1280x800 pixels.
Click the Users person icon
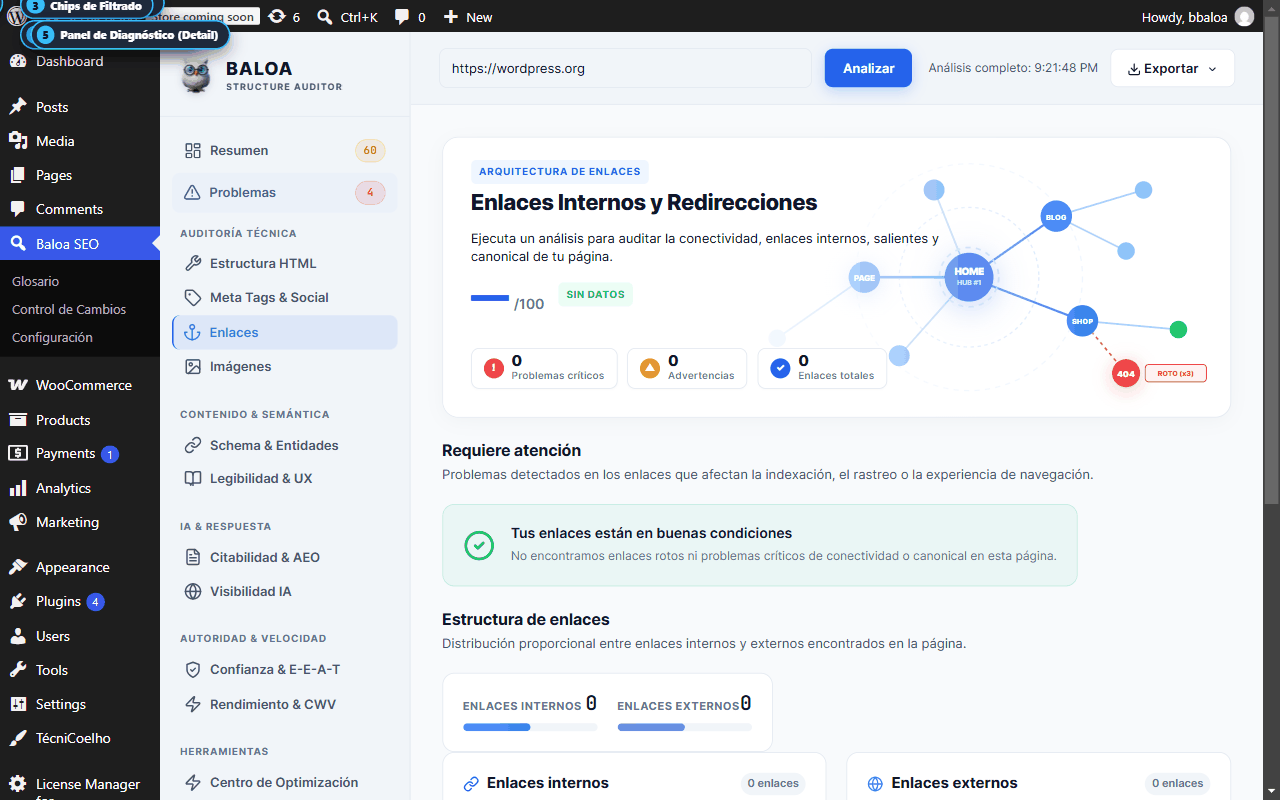[18, 636]
